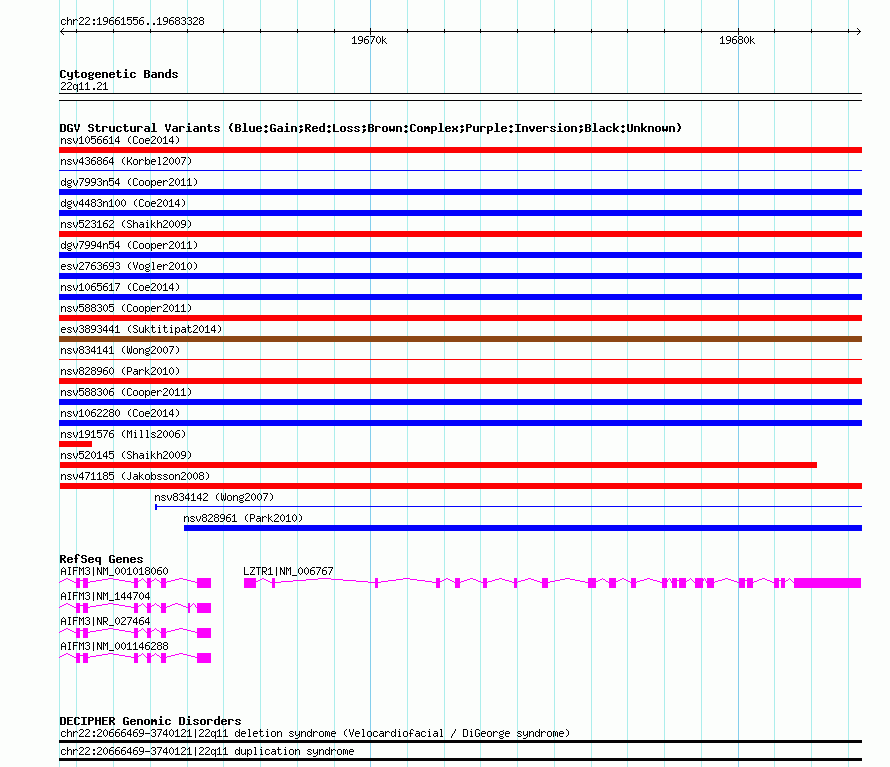The height and width of the screenshot is (767, 890).
Task: Click the red nsv520145 loss bar
Action: pyautogui.click(x=438, y=465)
